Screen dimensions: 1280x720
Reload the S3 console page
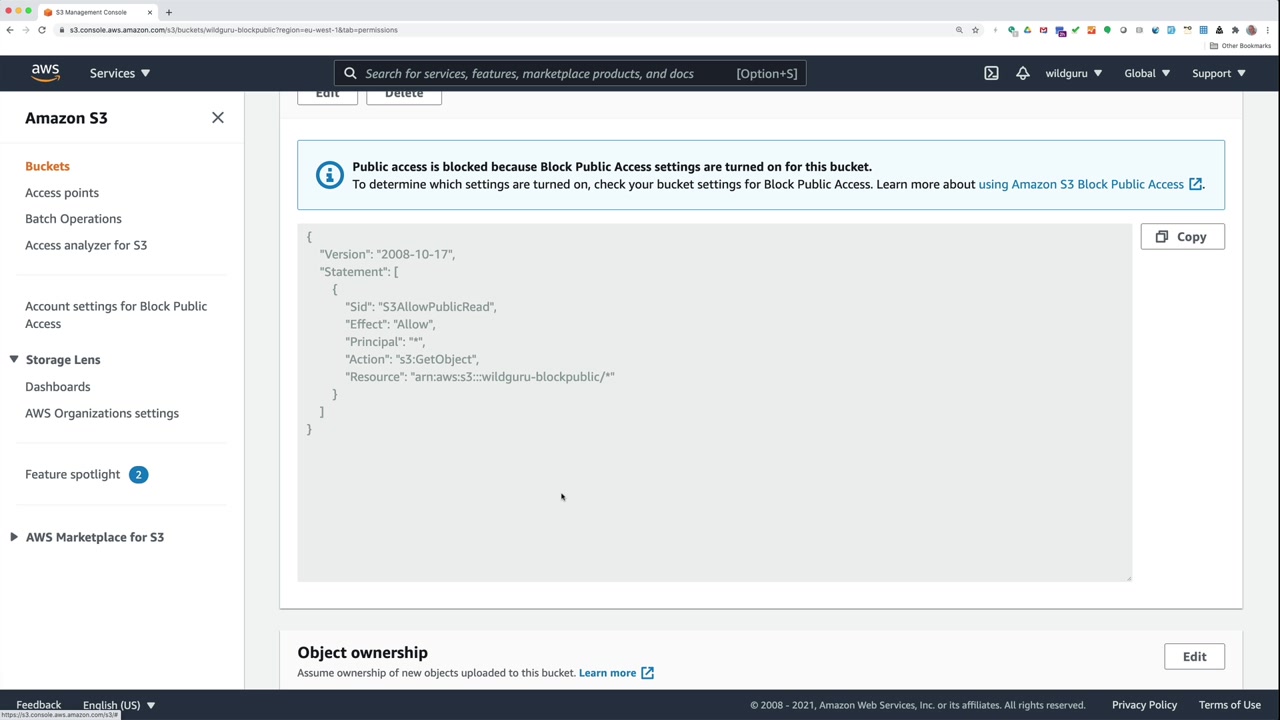tap(42, 30)
